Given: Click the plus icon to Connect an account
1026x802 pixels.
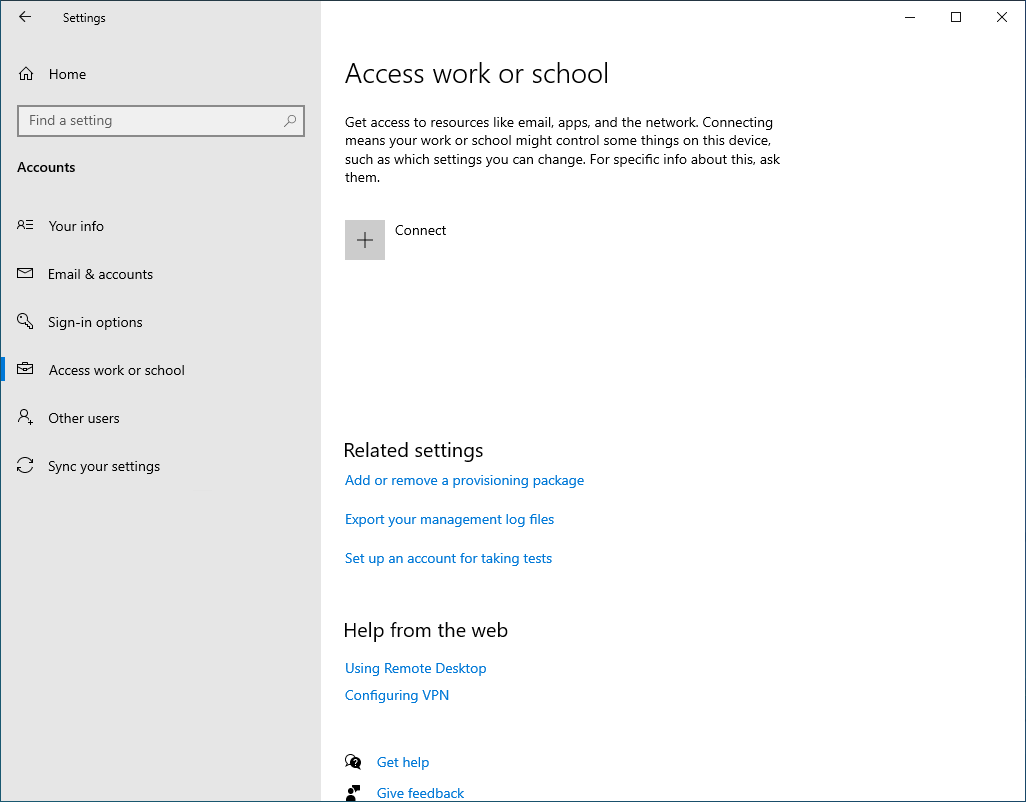Looking at the screenshot, I should (x=364, y=239).
